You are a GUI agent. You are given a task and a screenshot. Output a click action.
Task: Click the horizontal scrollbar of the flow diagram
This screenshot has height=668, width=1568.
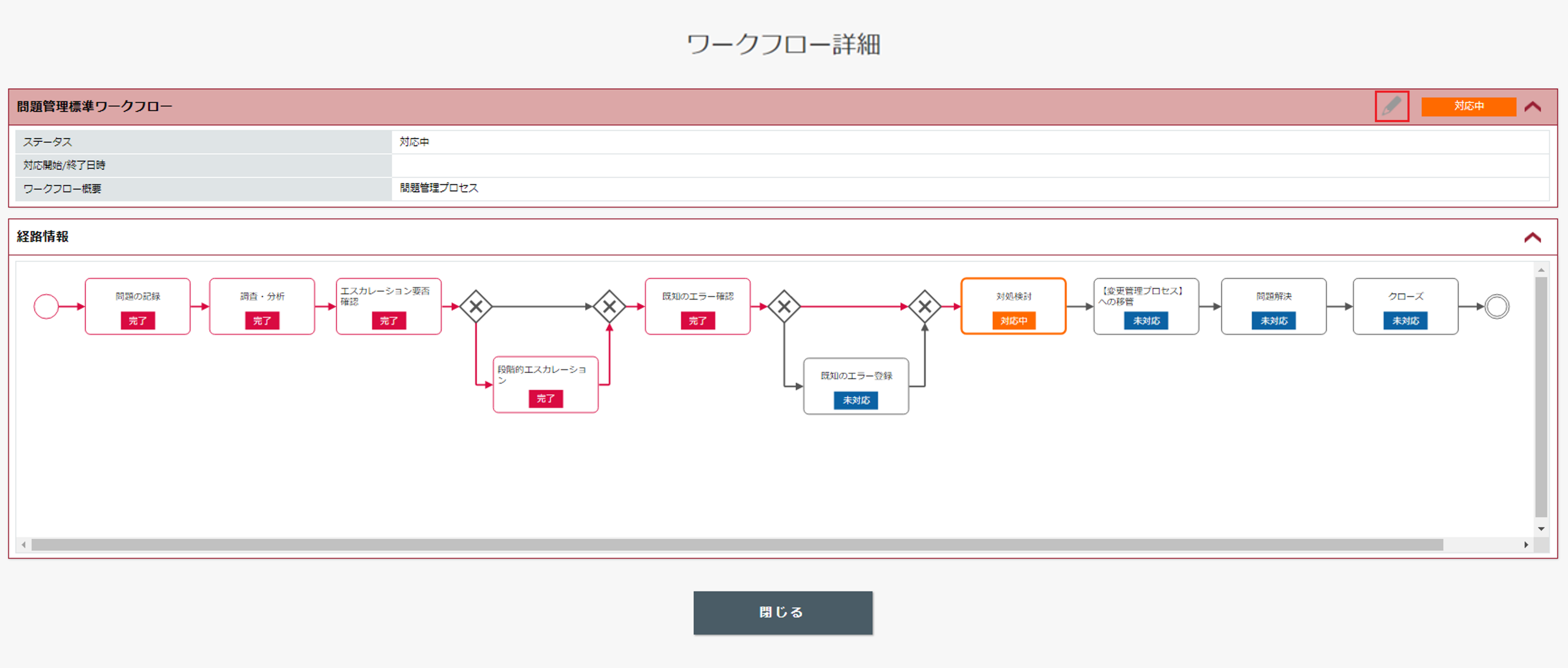(737, 545)
